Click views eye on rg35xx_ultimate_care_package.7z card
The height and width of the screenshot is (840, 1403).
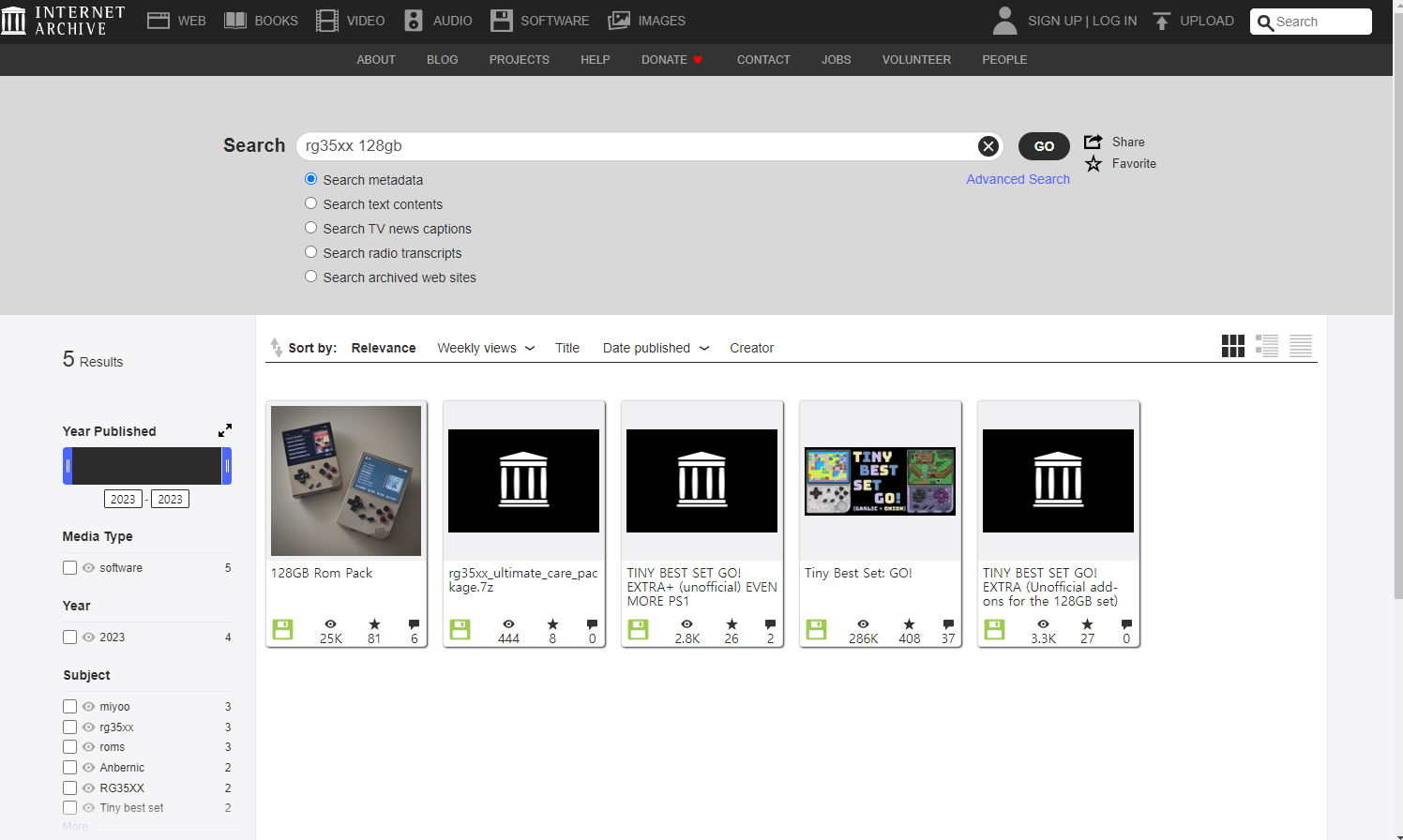(x=508, y=624)
